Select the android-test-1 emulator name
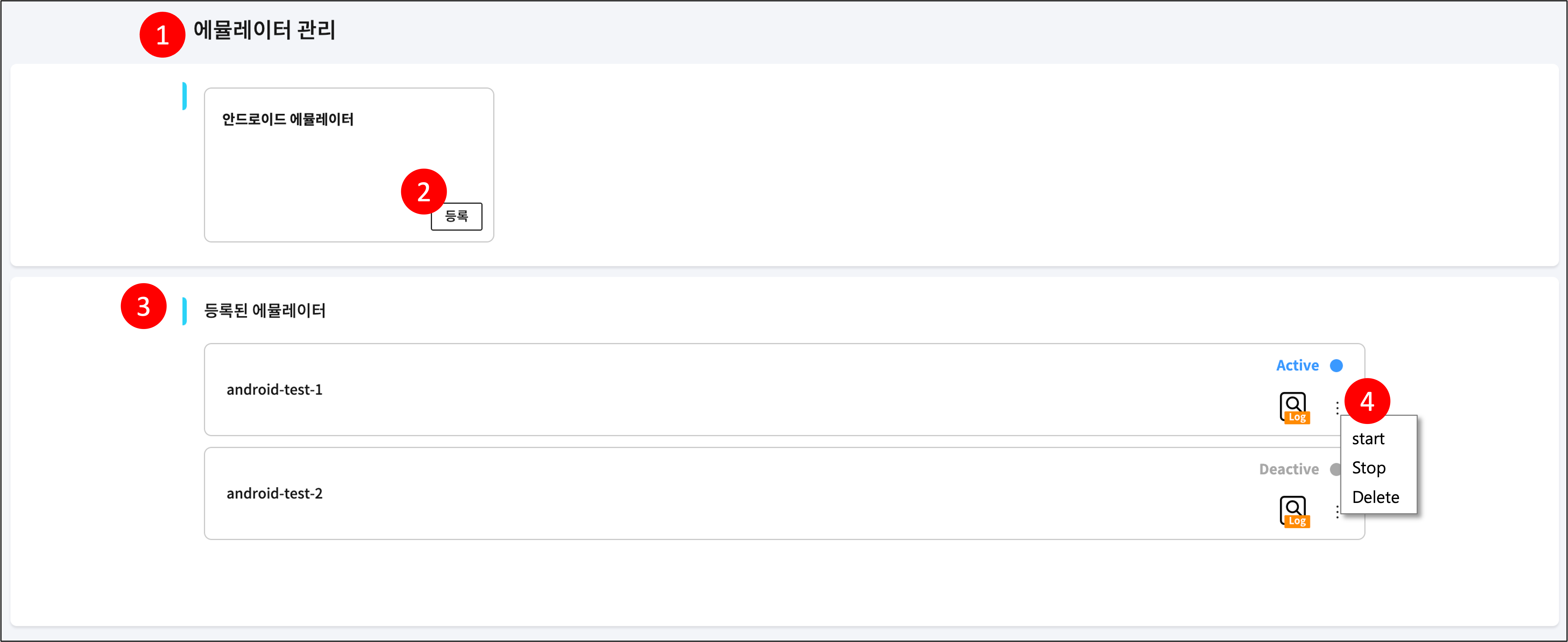The image size is (1568, 642). pyautogui.click(x=275, y=389)
